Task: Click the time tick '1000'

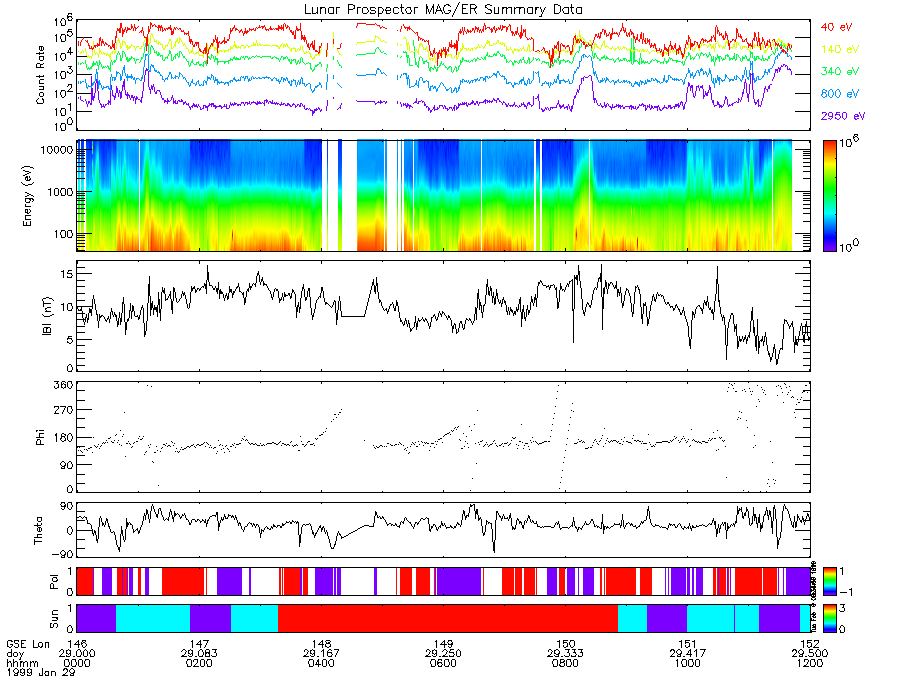Action: [x=688, y=663]
